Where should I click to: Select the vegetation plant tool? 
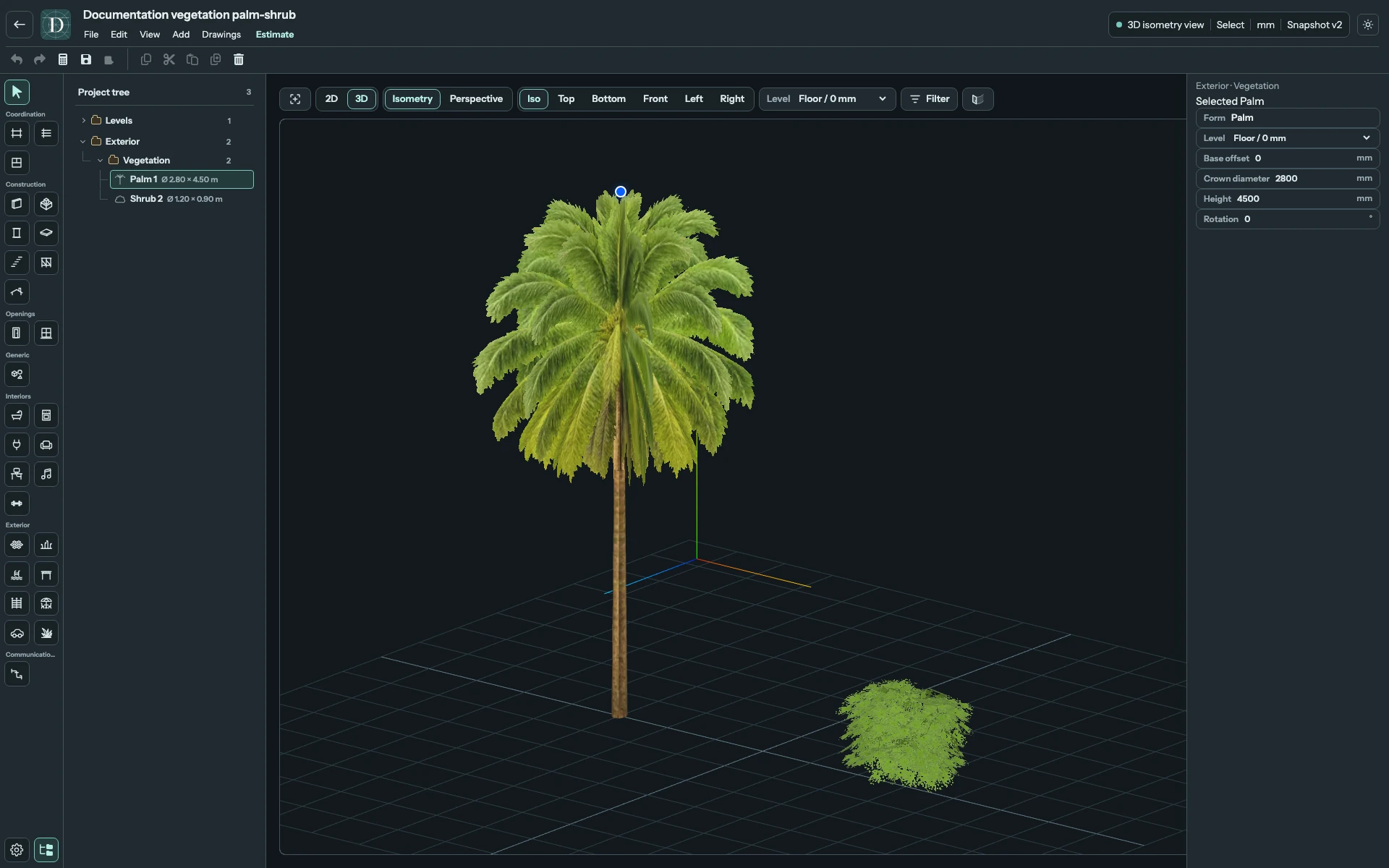pos(46,633)
